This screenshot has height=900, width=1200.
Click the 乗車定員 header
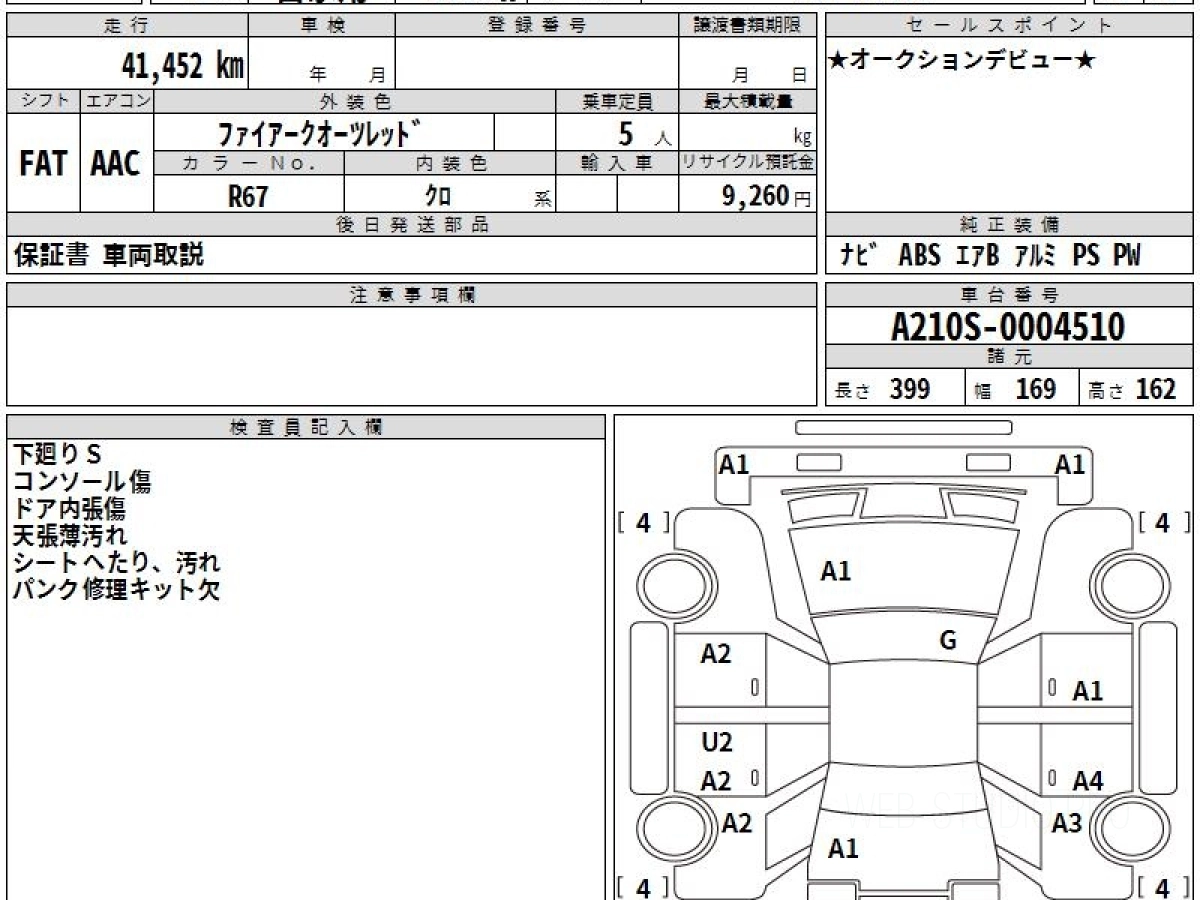pos(617,101)
